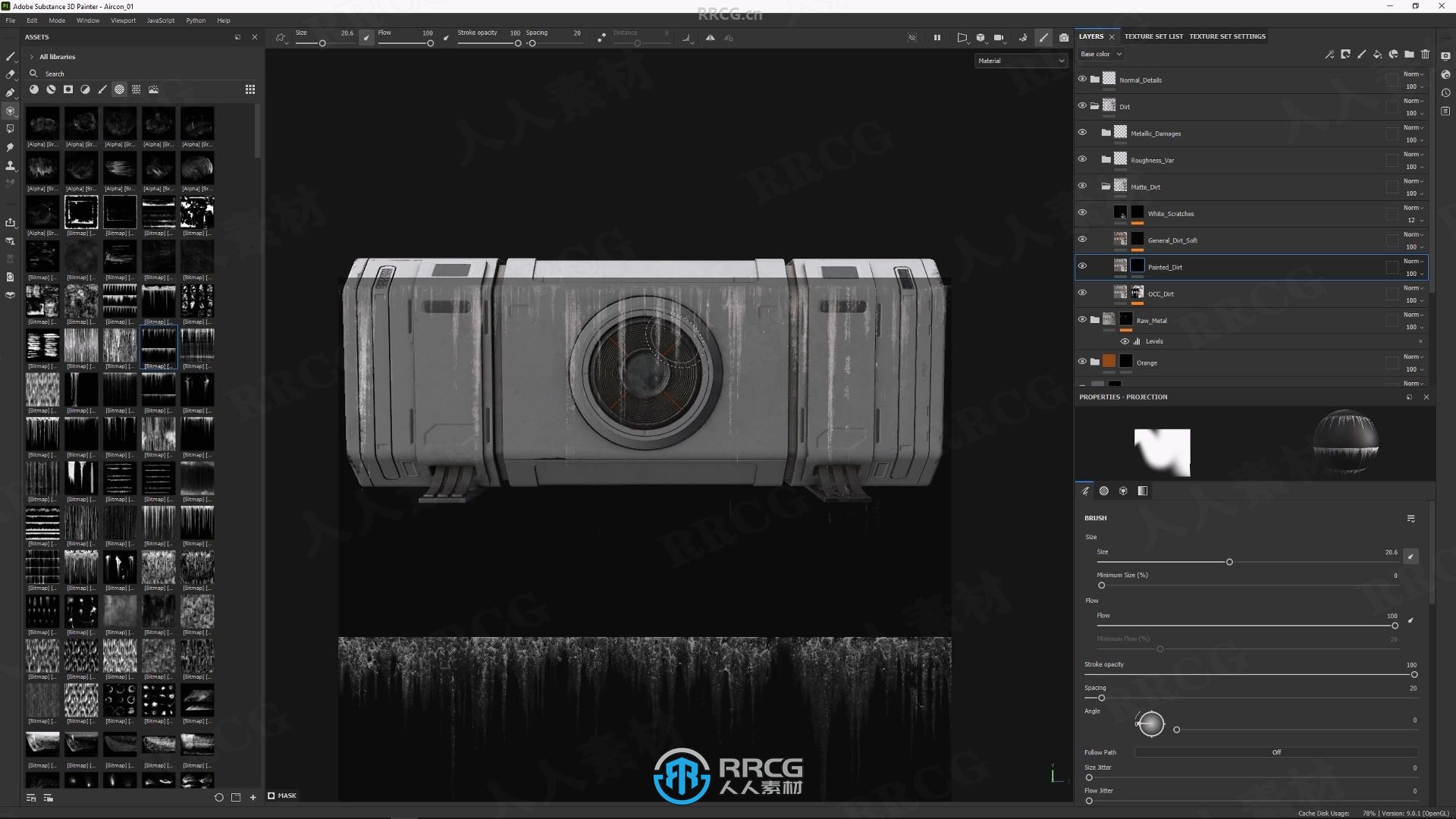Select the Raw_Metal folder layer
This screenshot has height=819, width=1456.
(1251, 320)
